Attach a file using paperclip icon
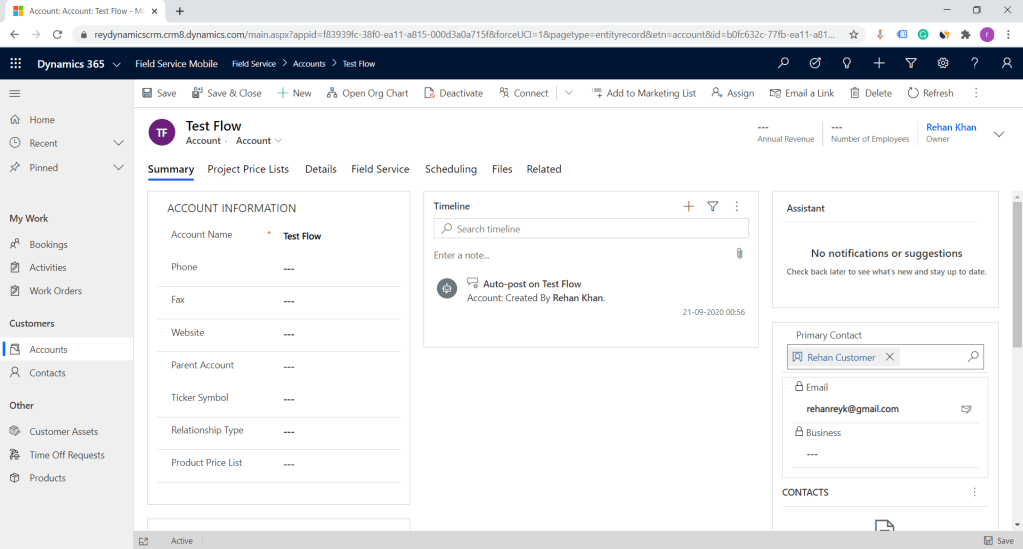This screenshot has width=1023, height=549. click(x=739, y=254)
